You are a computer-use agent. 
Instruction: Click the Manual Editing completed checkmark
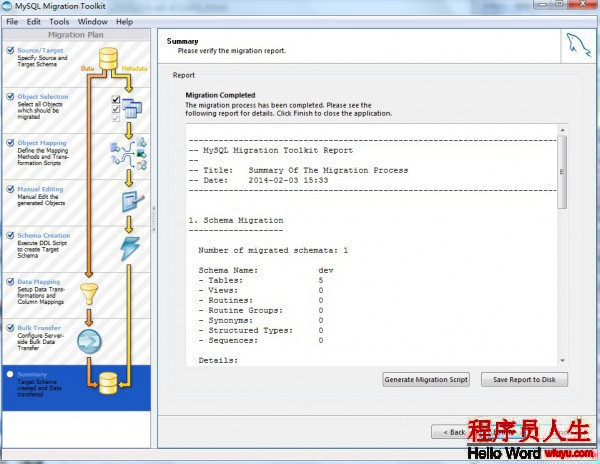click(10, 189)
